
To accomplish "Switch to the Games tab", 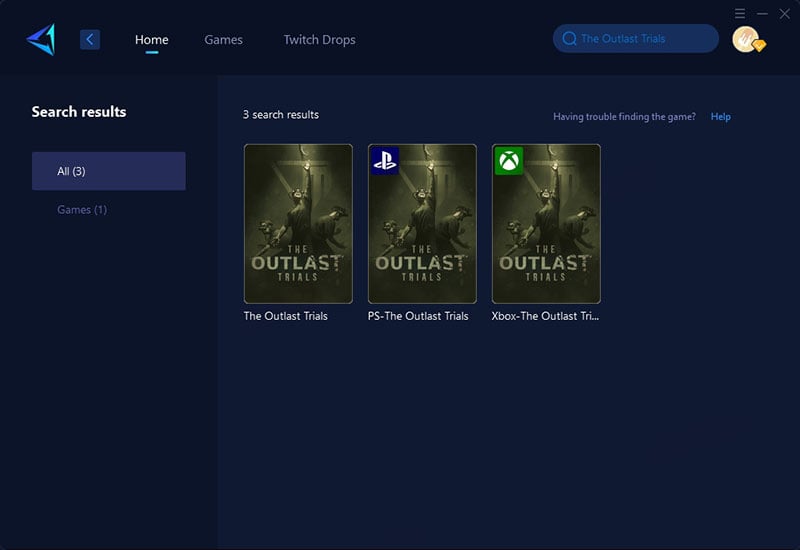I will (x=223, y=39).
